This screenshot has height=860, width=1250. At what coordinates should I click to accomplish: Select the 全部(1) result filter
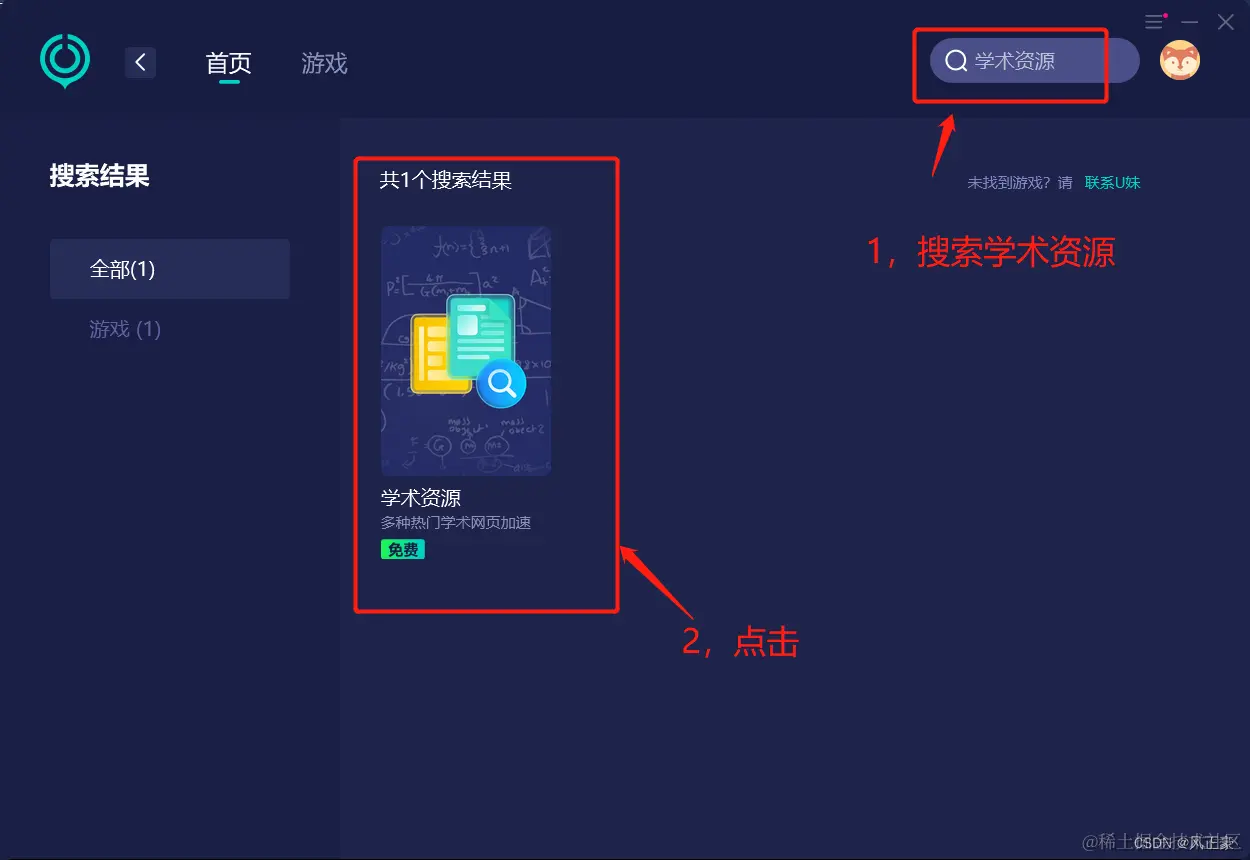pos(170,269)
